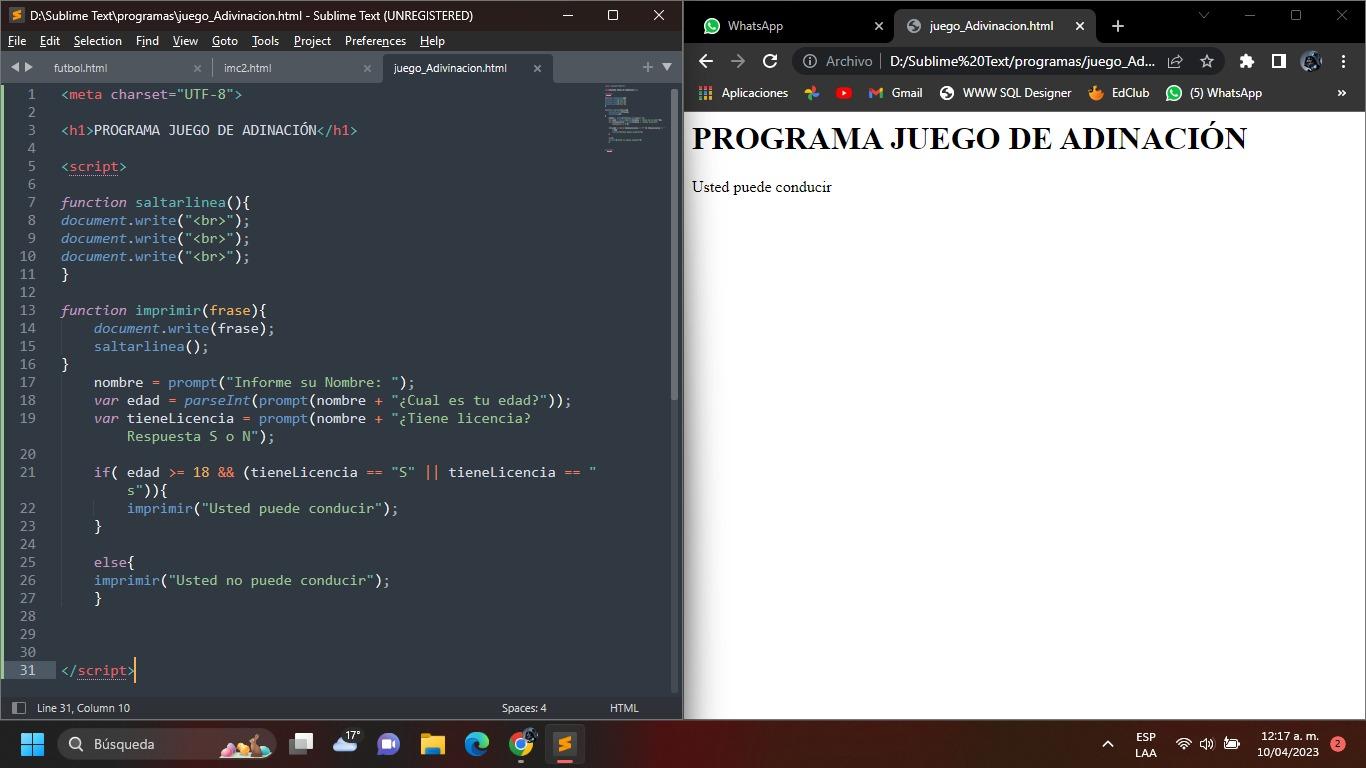This screenshot has height=768, width=1366.
Task: Close the WhatsApp browser tab
Action: click(879, 26)
